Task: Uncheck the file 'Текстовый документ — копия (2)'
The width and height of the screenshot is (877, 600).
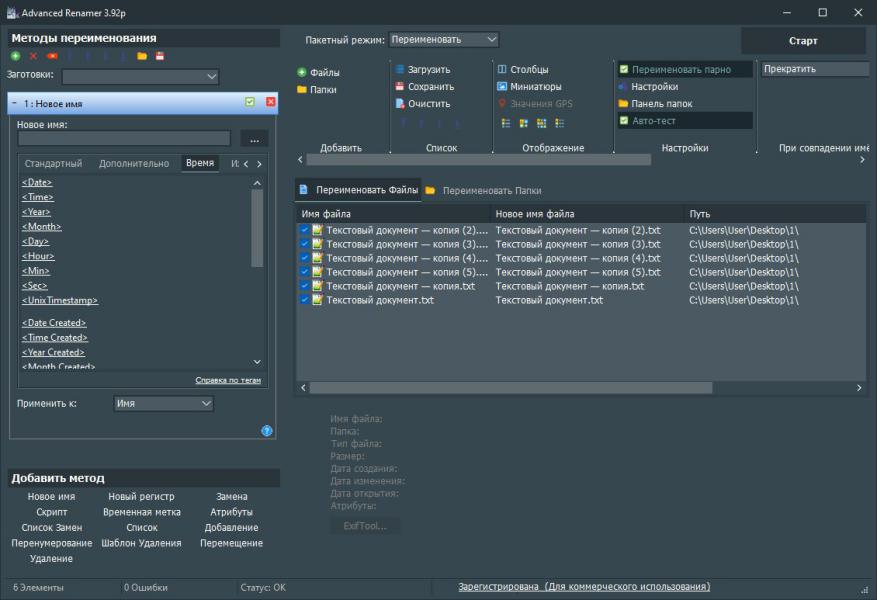Action: click(304, 230)
